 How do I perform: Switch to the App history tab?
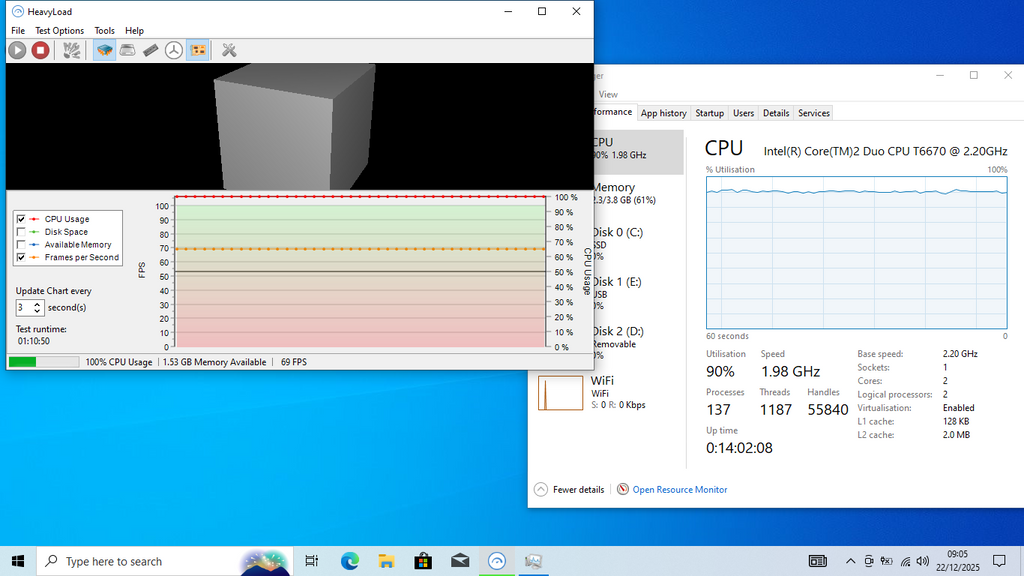tap(664, 113)
